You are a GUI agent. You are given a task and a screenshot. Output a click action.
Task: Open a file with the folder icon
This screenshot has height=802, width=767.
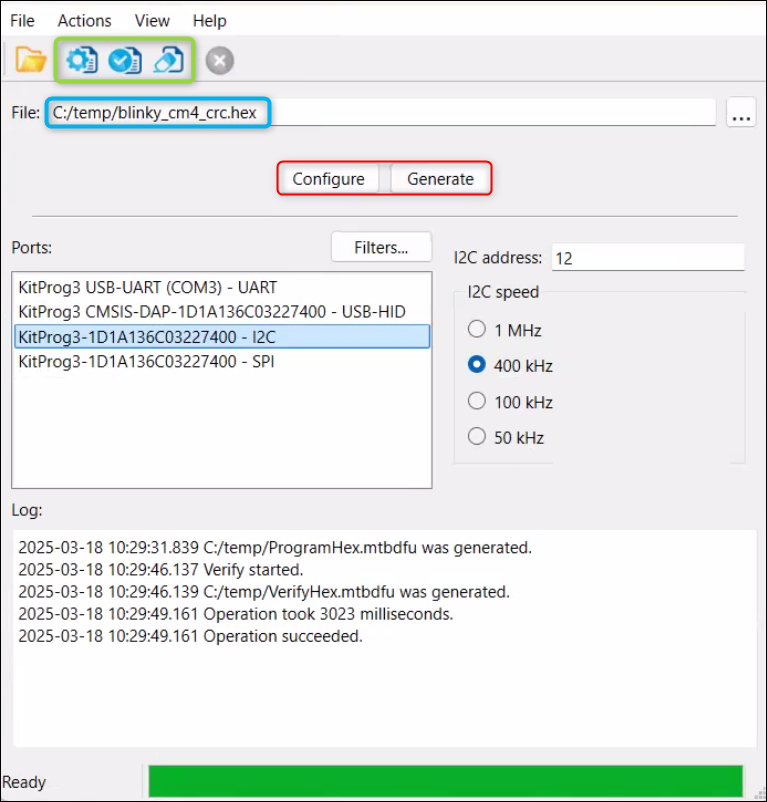[x=30, y=60]
